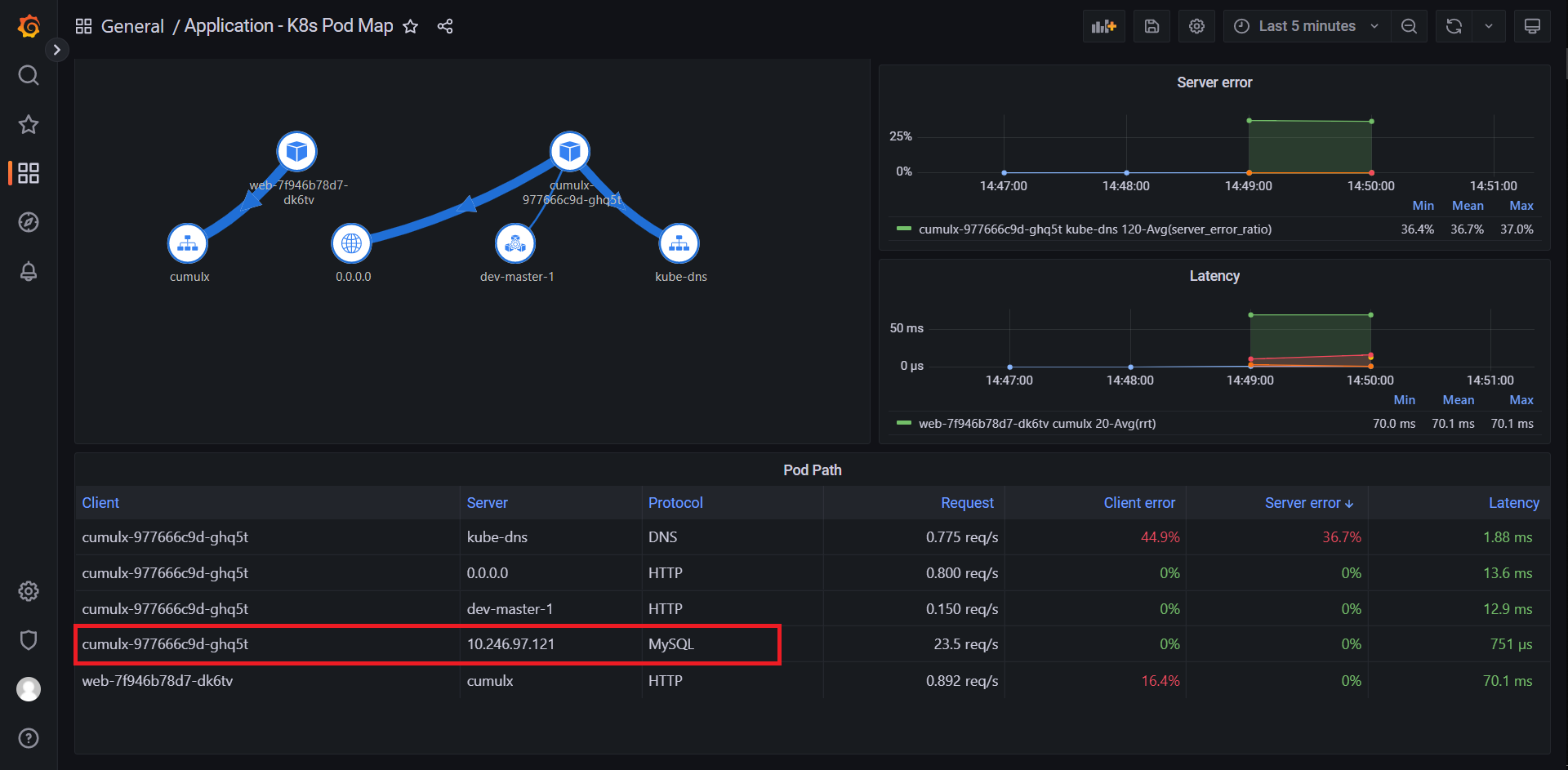Open the auto-refresh interval dropdown
Image resolution: width=1568 pixels, height=770 pixels.
(1489, 26)
